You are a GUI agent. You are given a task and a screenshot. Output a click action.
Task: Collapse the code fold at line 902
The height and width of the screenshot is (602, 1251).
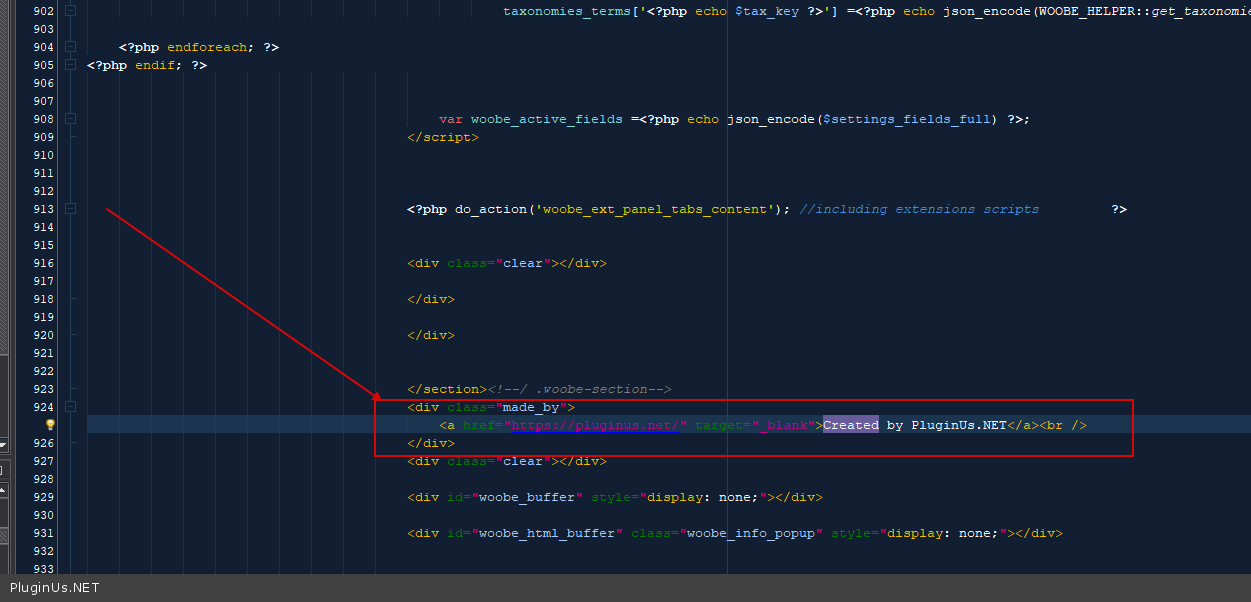[x=70, y=11]
